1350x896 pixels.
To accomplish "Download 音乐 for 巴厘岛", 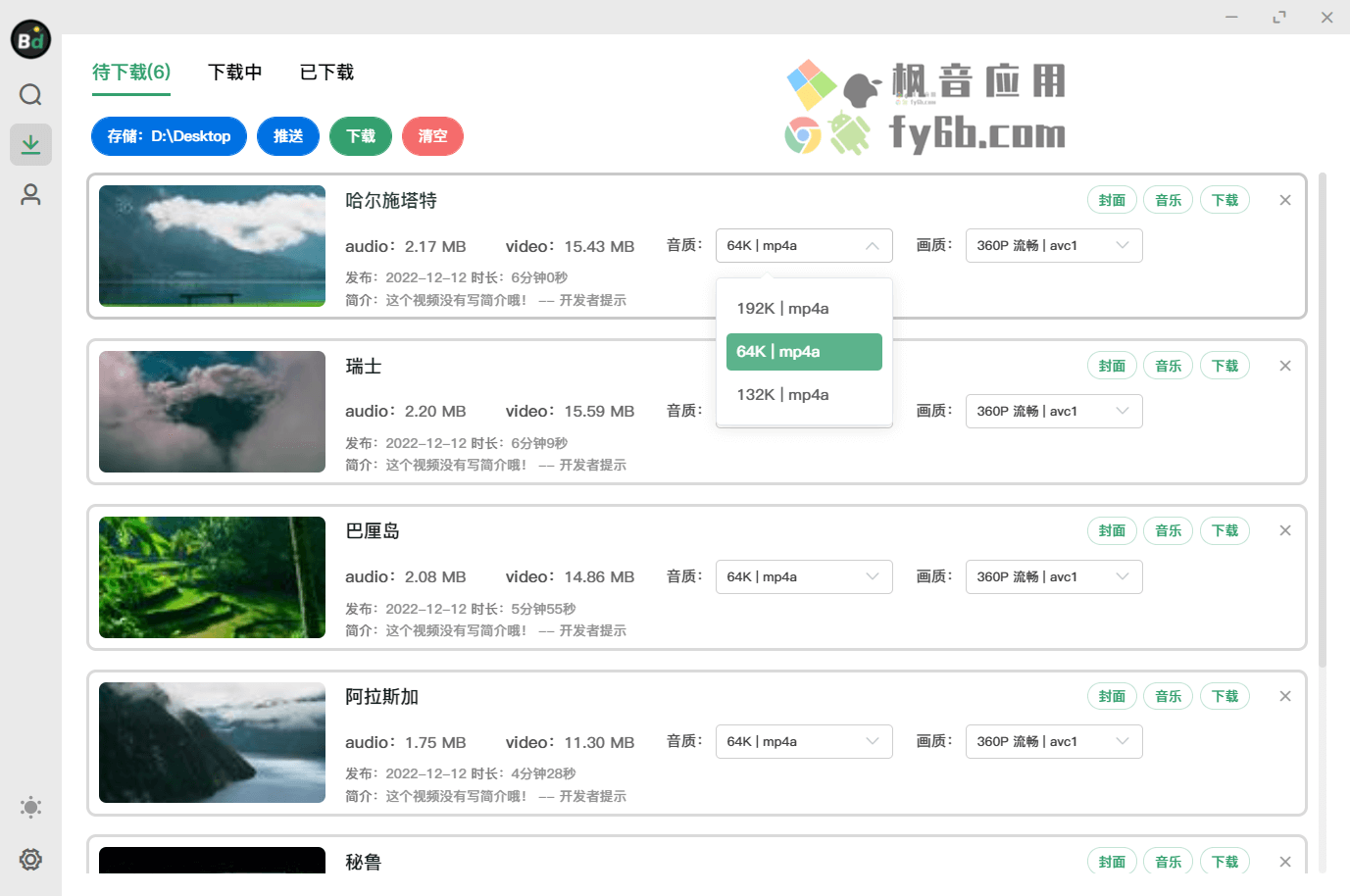I will (x=1169, y=530).
